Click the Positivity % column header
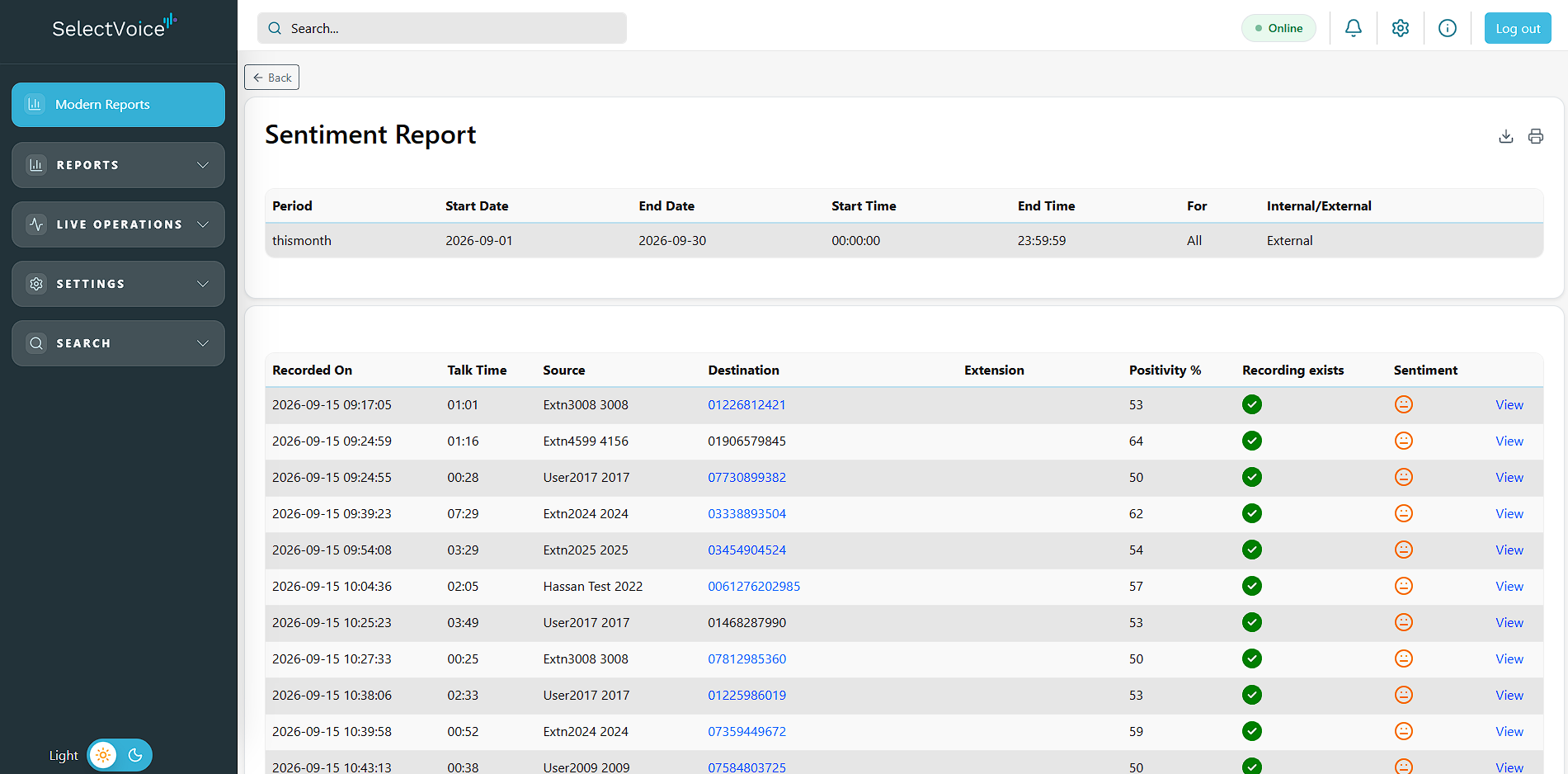 tap(1165, 370)
